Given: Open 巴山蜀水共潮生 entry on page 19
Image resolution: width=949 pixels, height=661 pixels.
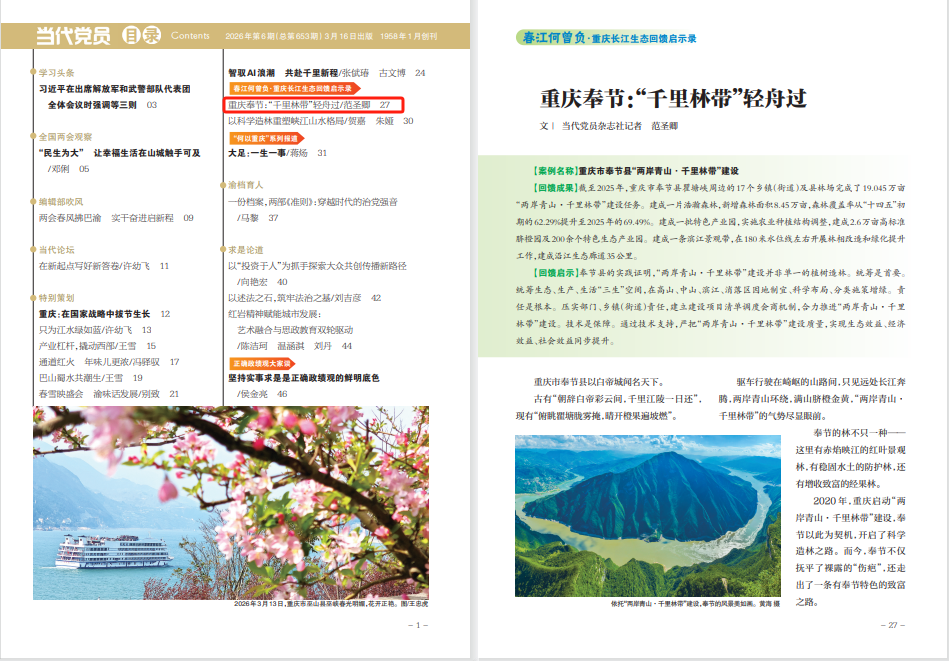Looking at the screenshot, I should coord(90,378).
